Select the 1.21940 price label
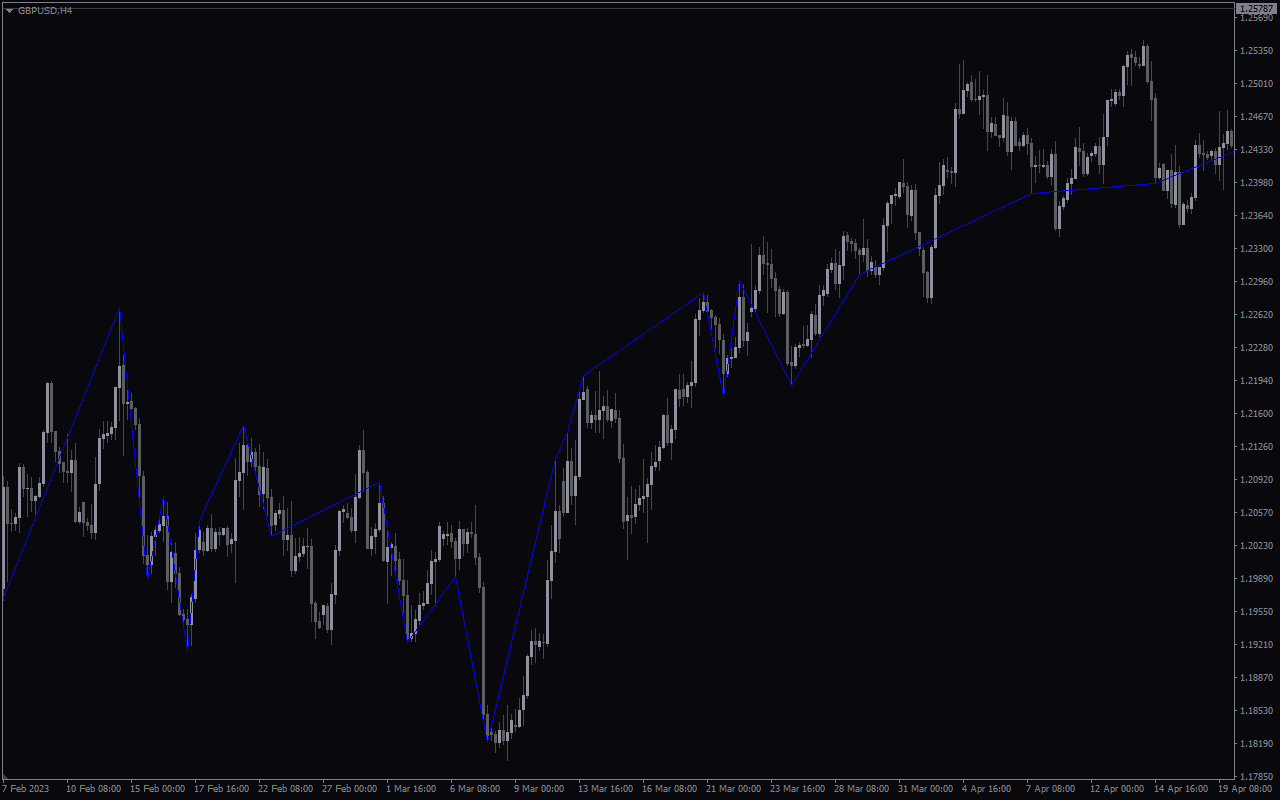Image resolution: width=1280 pixels, height=800 pixels. tap(1258, 380)
